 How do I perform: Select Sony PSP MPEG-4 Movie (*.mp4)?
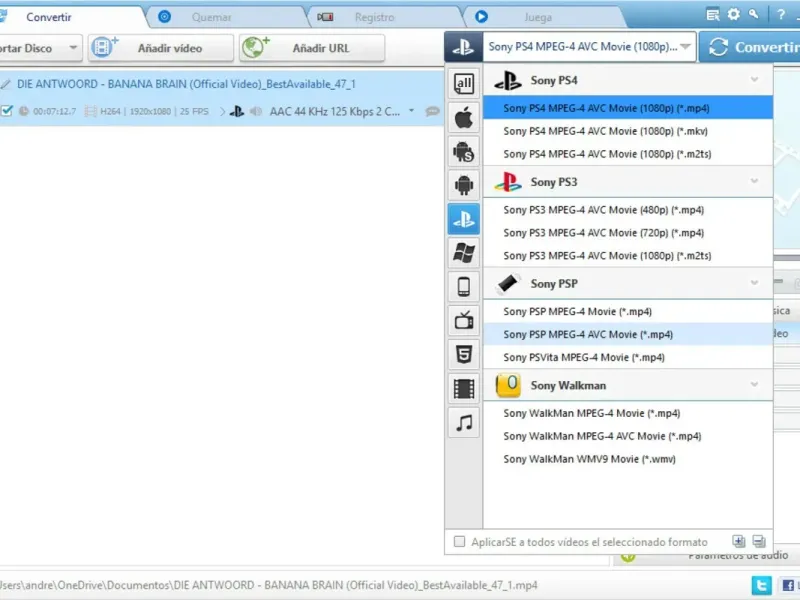[x=628, y=311]
